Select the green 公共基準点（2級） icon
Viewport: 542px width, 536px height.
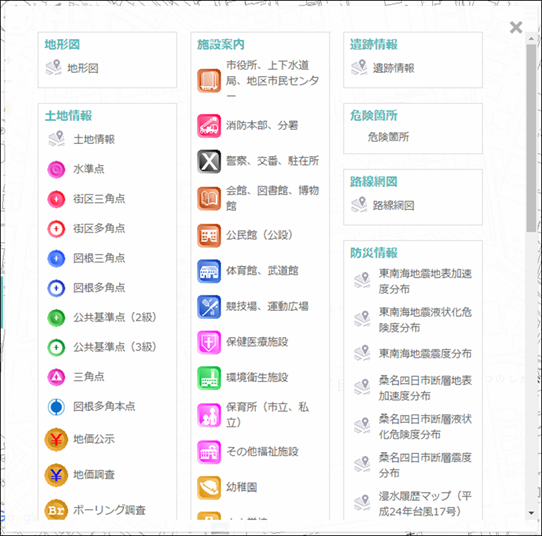click(56, 318)
